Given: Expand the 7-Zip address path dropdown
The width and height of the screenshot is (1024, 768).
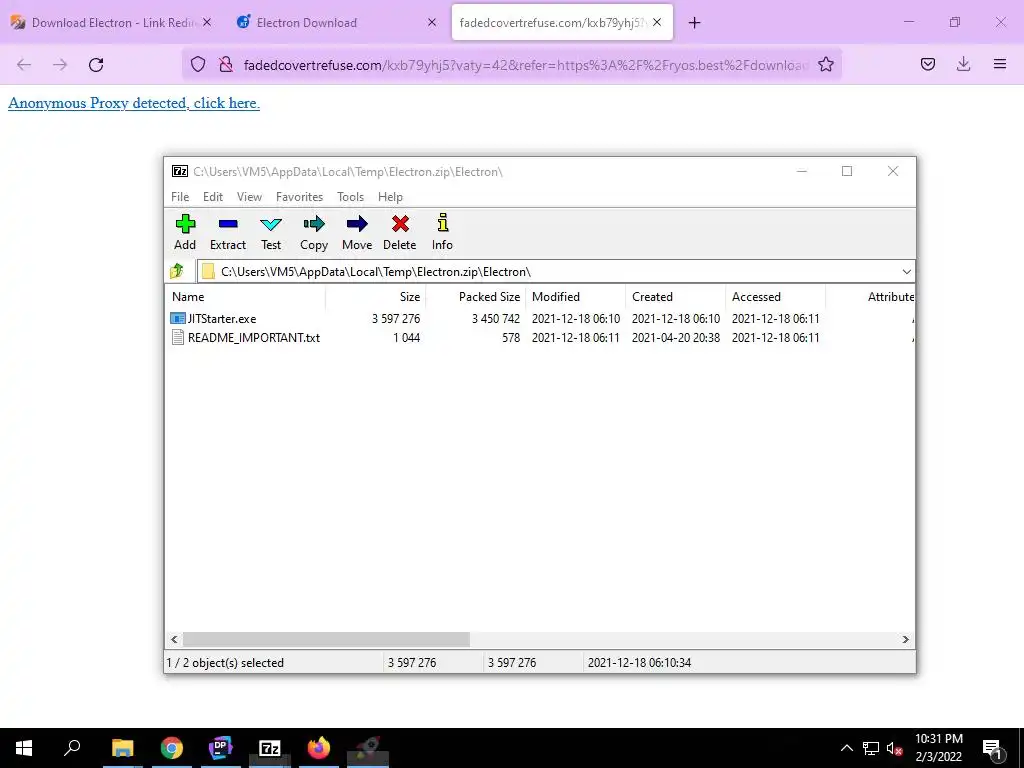Looking at the screenshot, I should 906,272.
